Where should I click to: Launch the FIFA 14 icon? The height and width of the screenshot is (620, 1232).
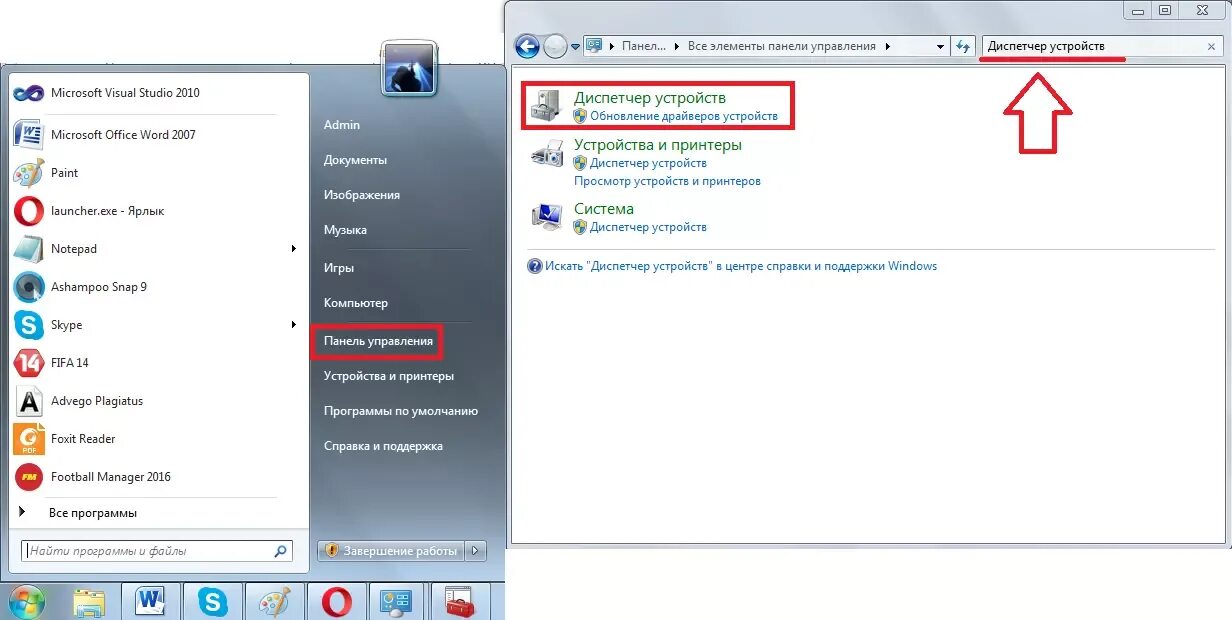tap(29, 363)
